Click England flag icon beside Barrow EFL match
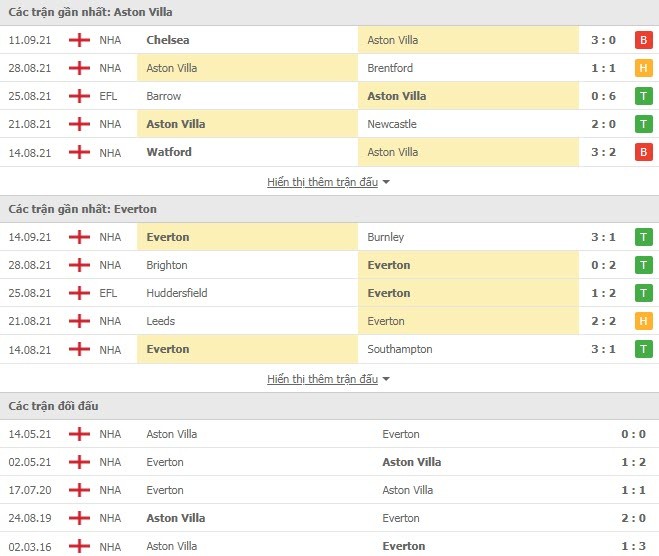This screenshot has height=556, width=659. click(79, 96)
